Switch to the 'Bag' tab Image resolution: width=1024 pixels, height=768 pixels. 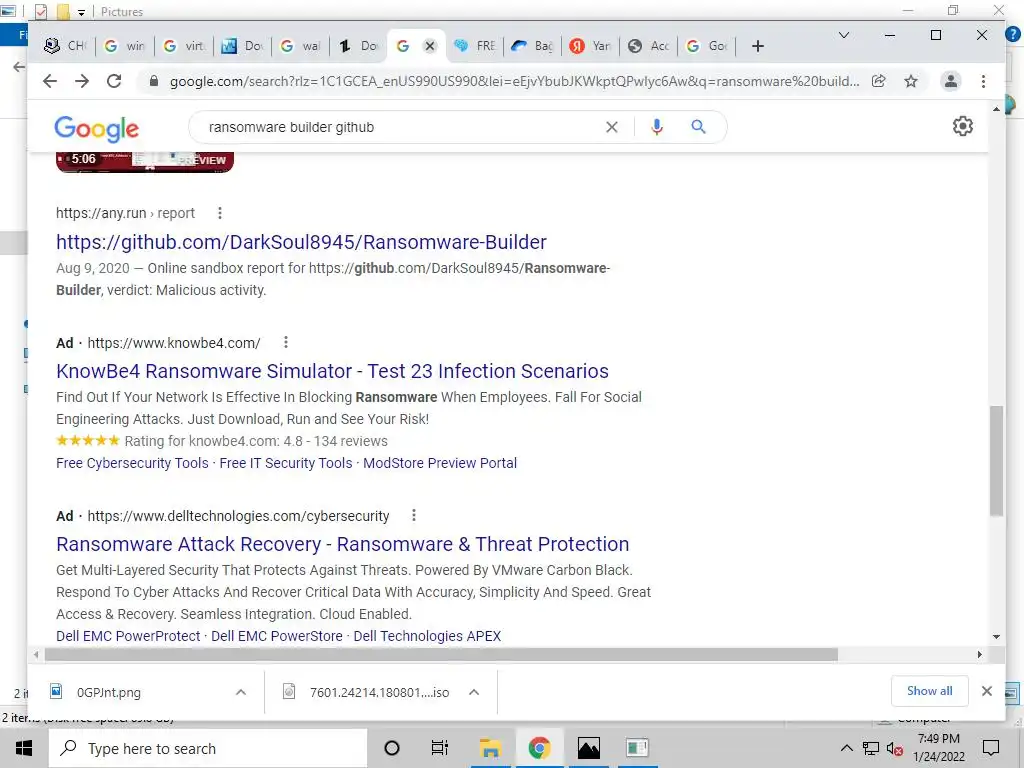(532, 46)
